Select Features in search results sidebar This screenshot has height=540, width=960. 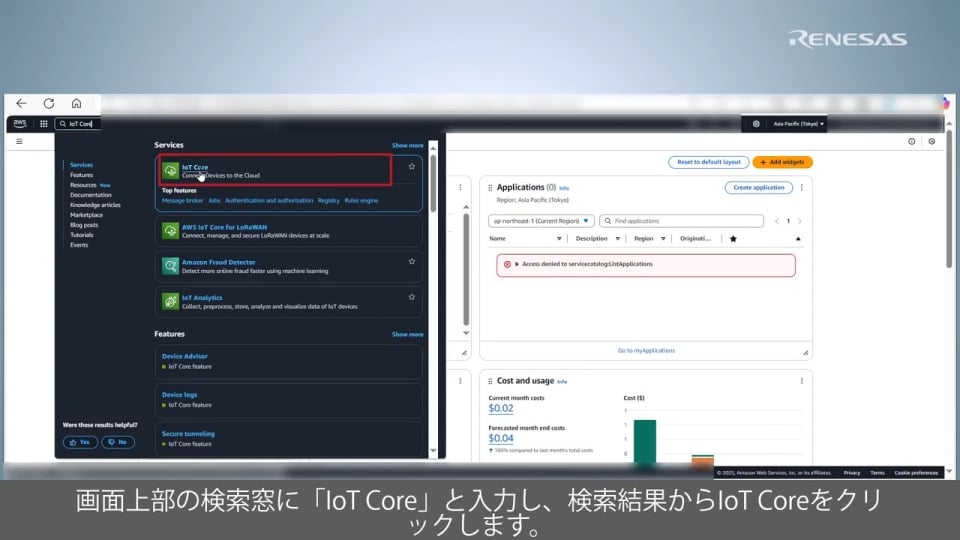(x=81, y=175)
